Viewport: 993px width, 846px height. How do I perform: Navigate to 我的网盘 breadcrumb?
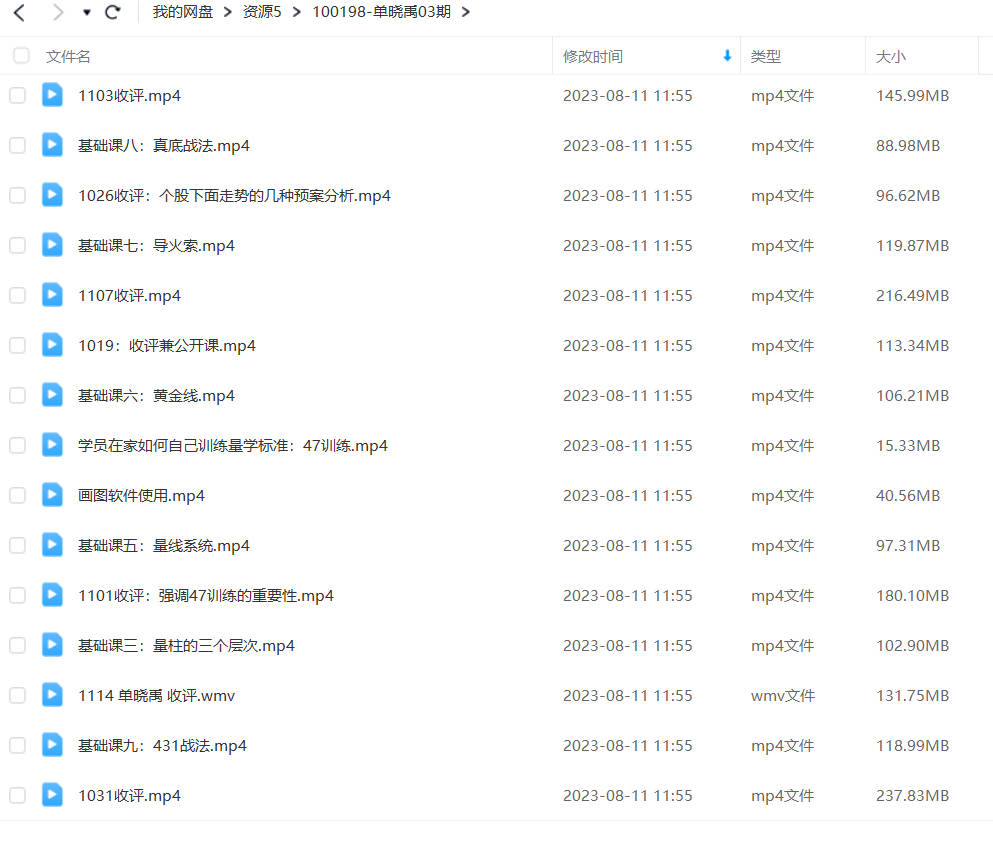(x=182, y=12)
